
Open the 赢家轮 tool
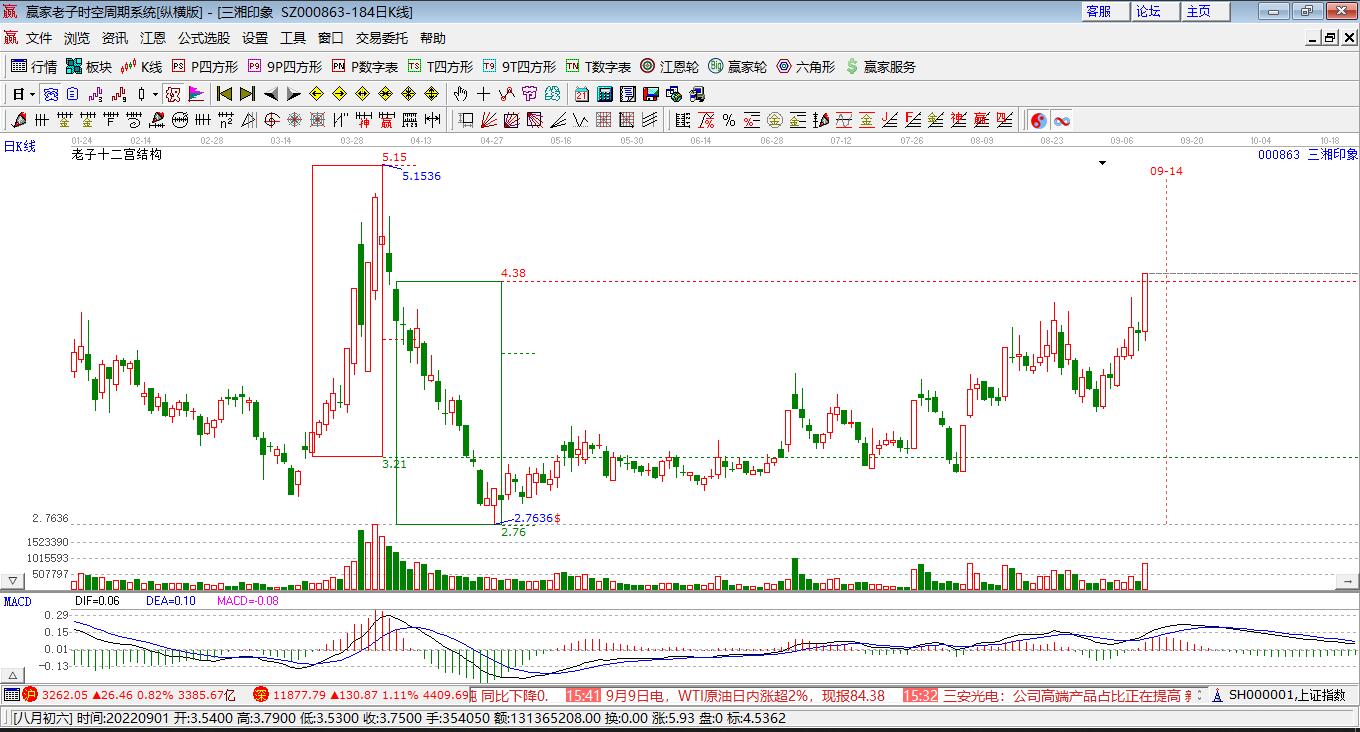click(x=738, y=67)
